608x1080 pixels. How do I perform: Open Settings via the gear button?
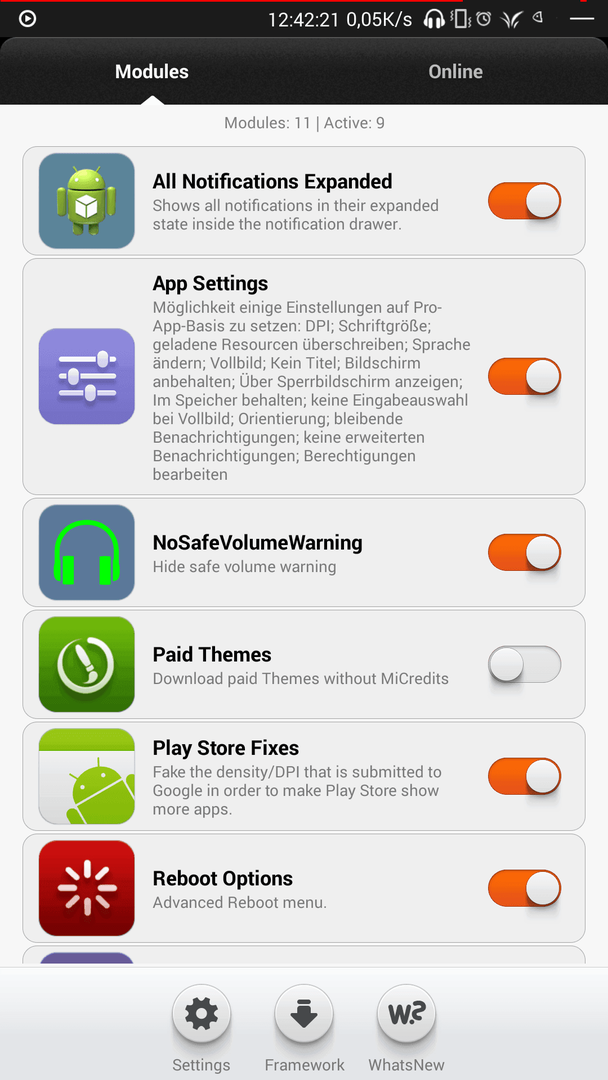(201, 1014)
